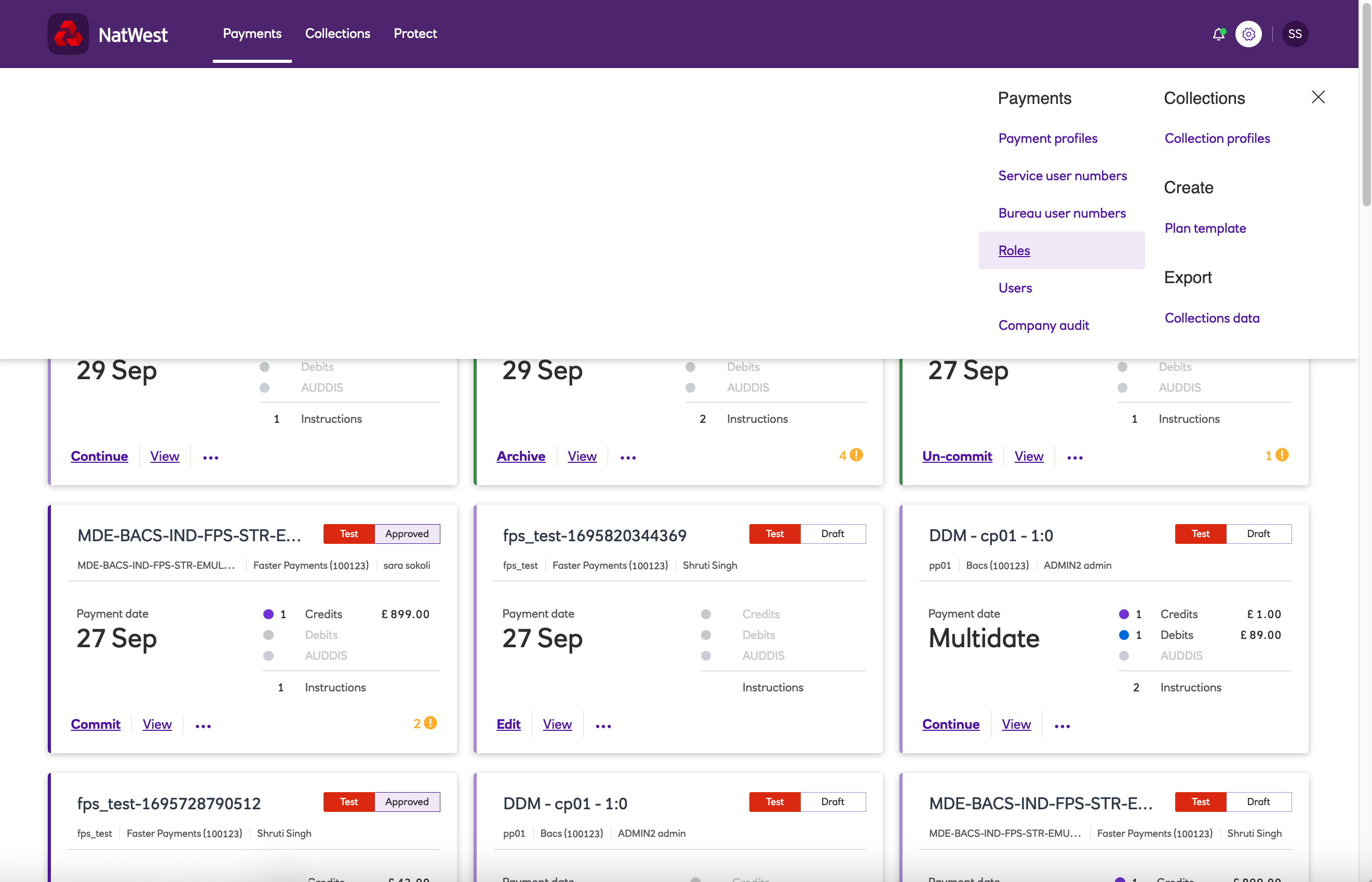Open Users settings
Viewport: 1372px width, 882px height.
pyautogui.click(x=1015, y=288)
